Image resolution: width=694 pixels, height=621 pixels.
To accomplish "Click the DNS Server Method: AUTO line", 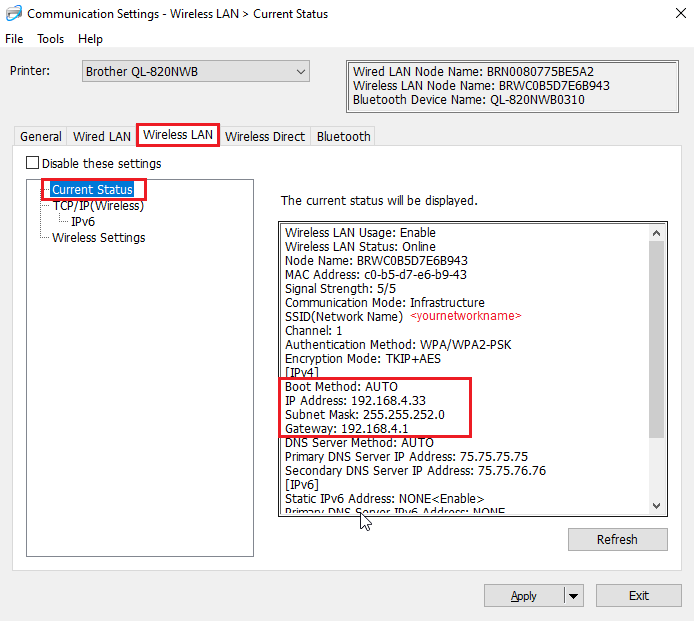I will [359, 443].
